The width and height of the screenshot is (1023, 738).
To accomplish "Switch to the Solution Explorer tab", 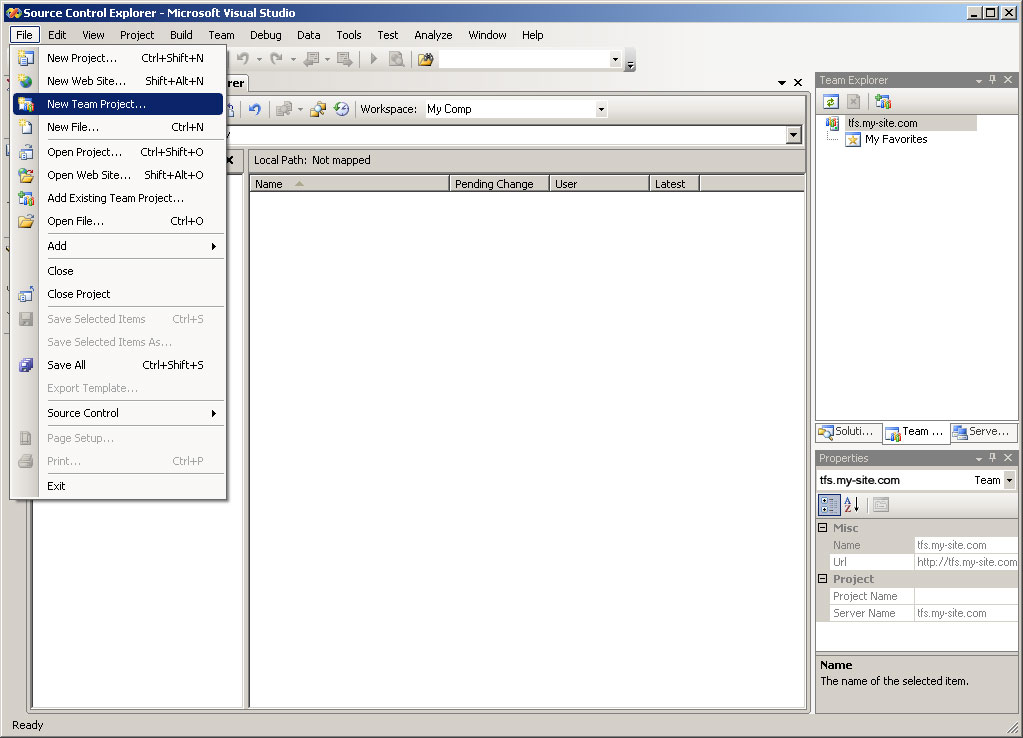I will click(848, 431).
